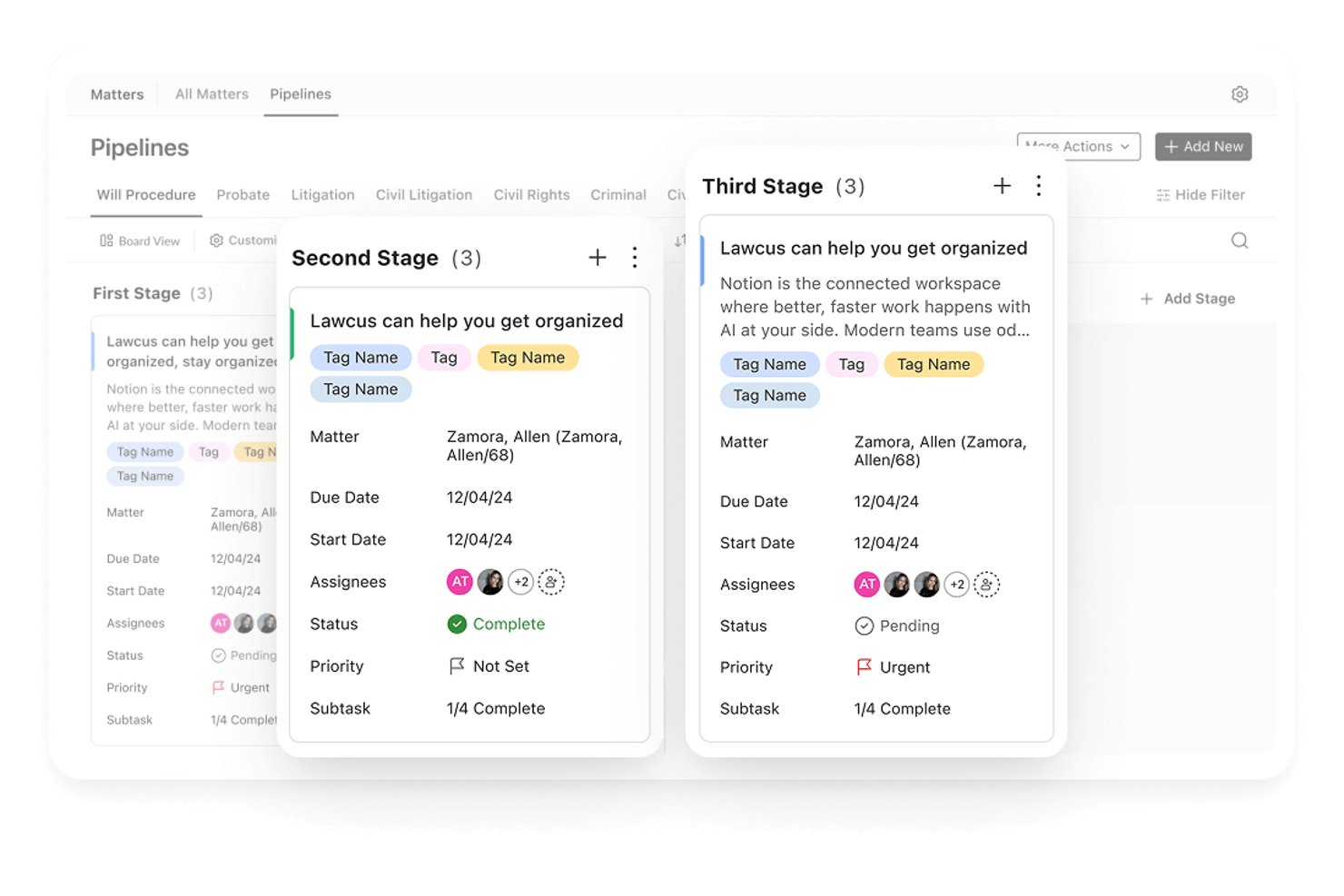Open Third Stage card title

pos(874,249)
